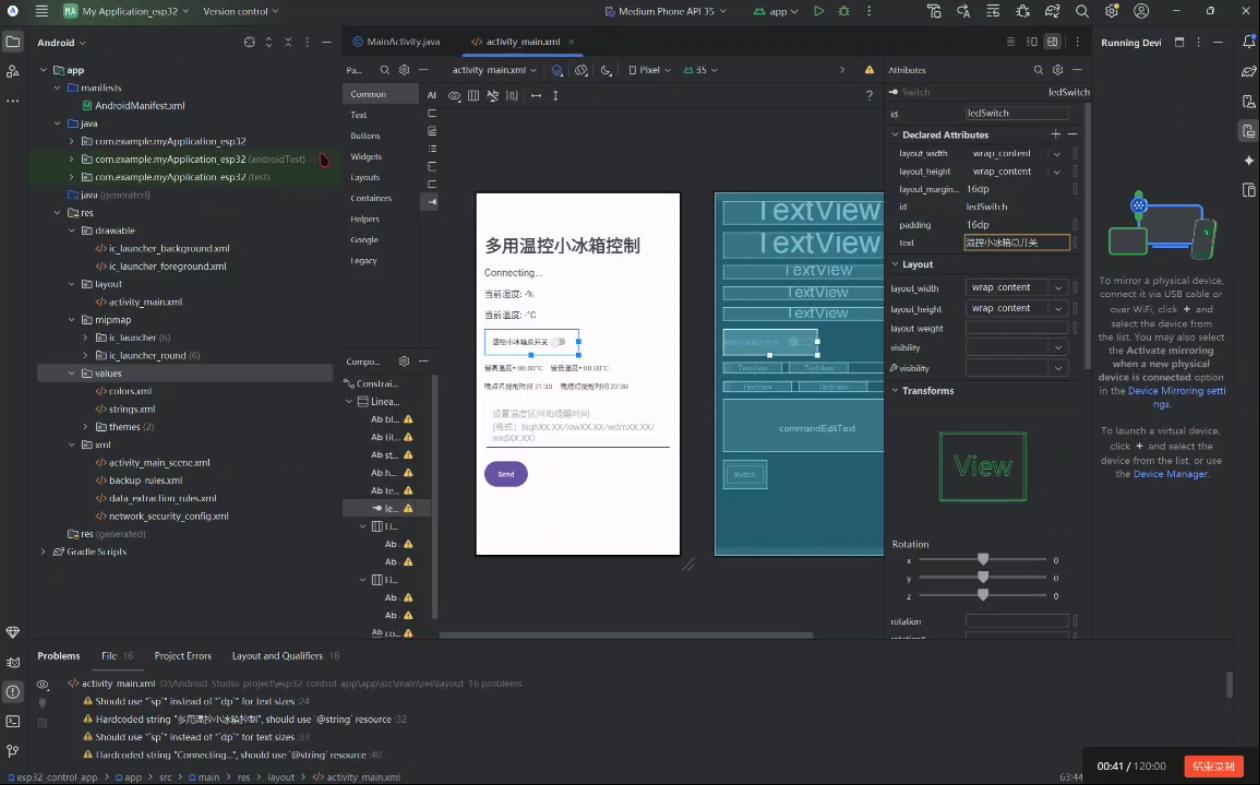
Task: Toggle View Options eye icon in design toolbar
Action: pos(455,96)
